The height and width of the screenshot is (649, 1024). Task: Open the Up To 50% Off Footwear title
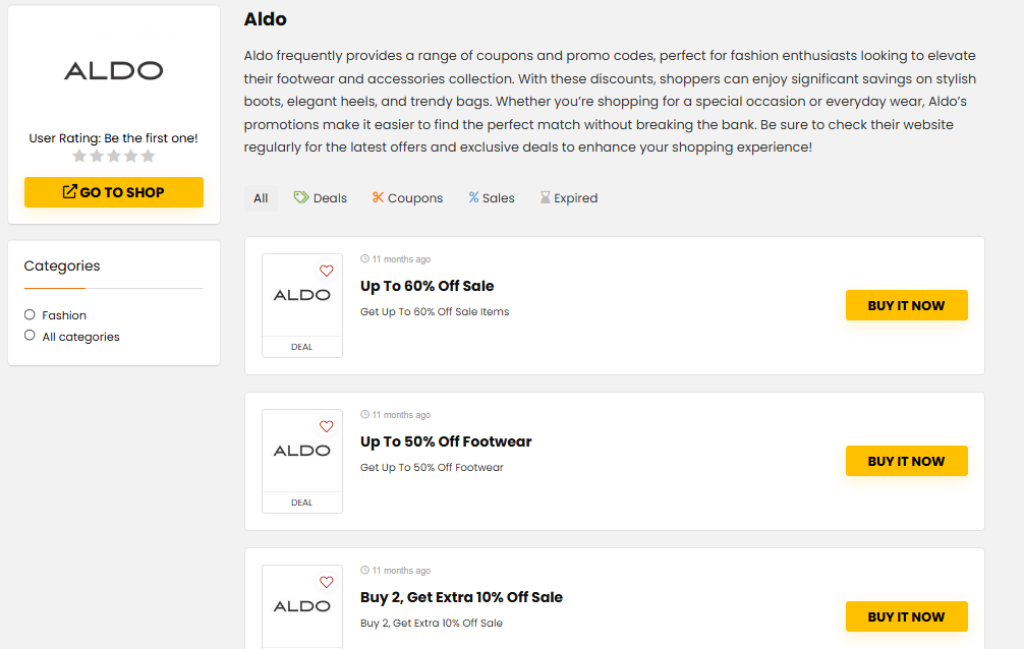click(446, 442)
